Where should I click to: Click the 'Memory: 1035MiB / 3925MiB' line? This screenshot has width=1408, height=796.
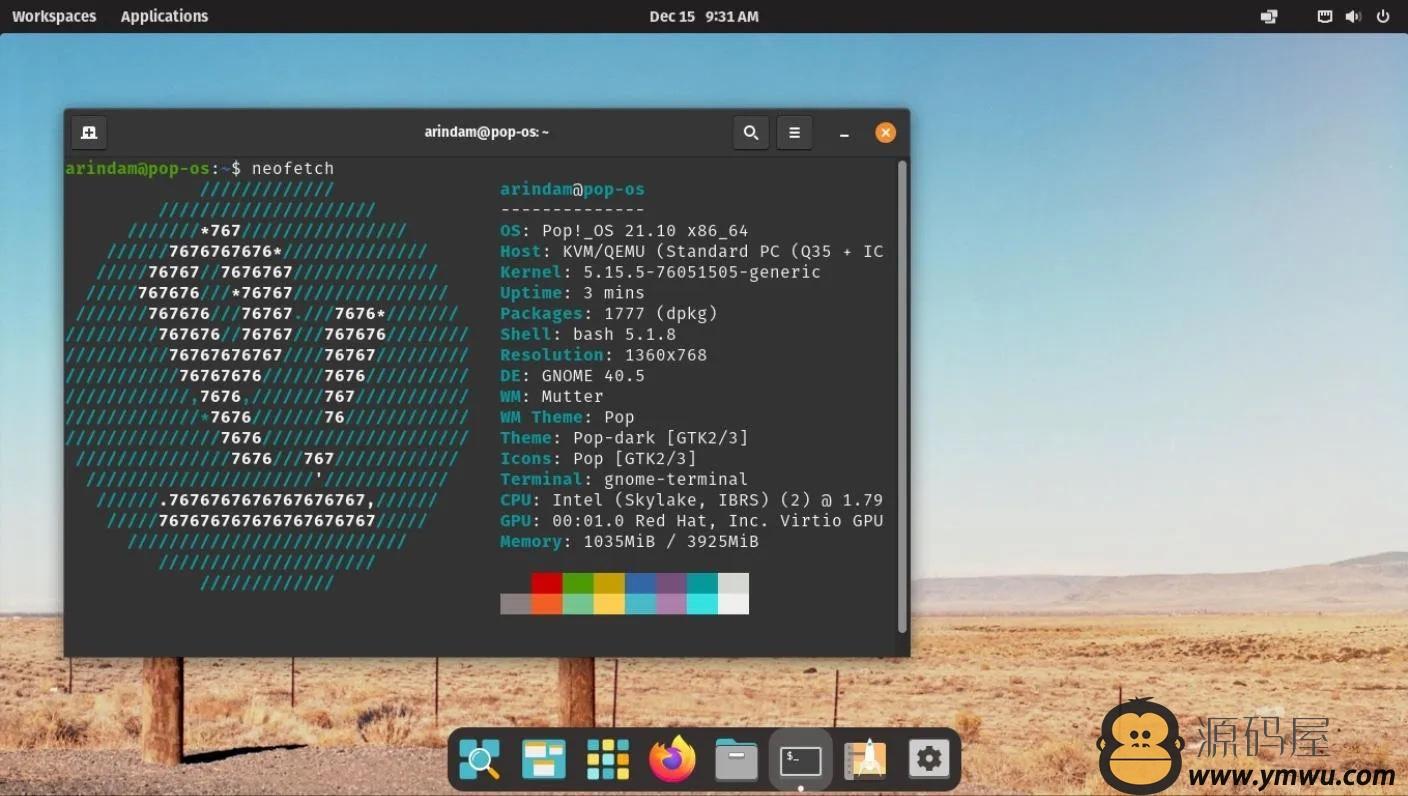coord(629,541)
